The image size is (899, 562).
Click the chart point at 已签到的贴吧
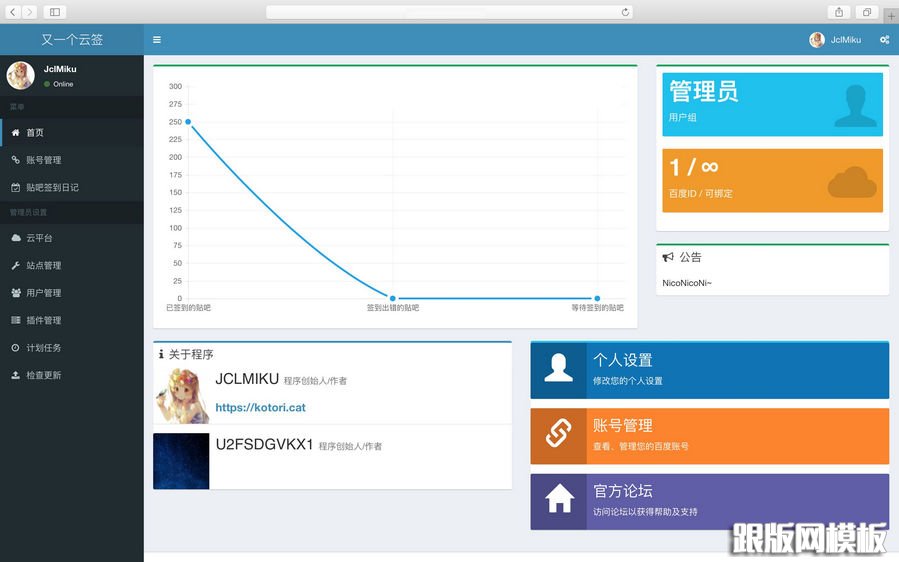[x=188, y=122]
